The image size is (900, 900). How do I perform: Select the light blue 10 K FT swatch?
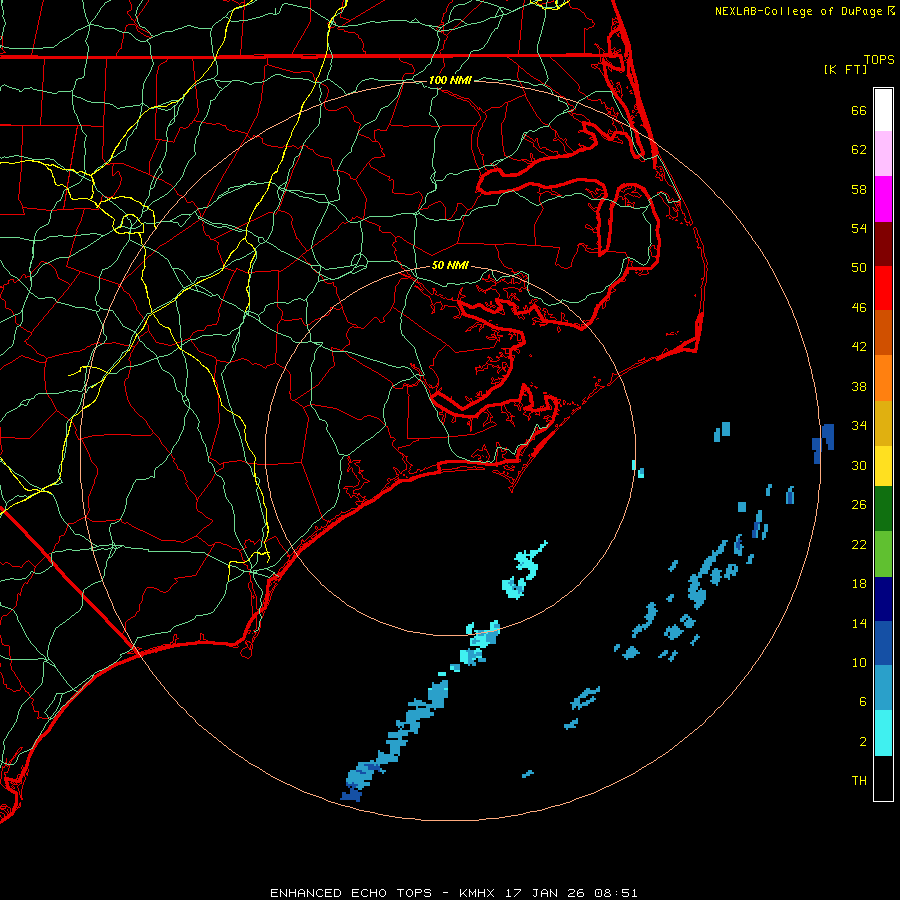click(883, 688)
